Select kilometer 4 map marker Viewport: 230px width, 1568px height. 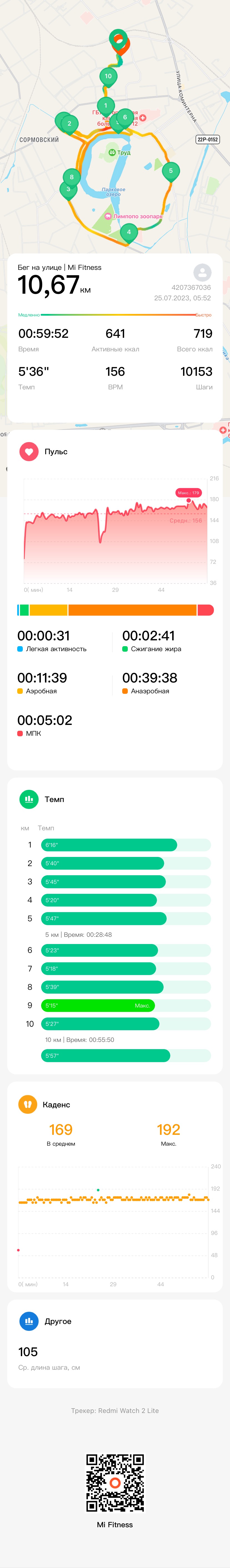[129, 232]
